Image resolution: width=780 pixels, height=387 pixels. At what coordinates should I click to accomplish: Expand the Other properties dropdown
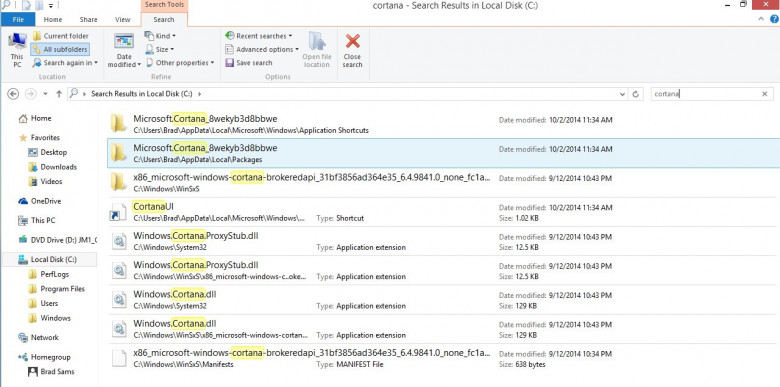tap(180, 63)
